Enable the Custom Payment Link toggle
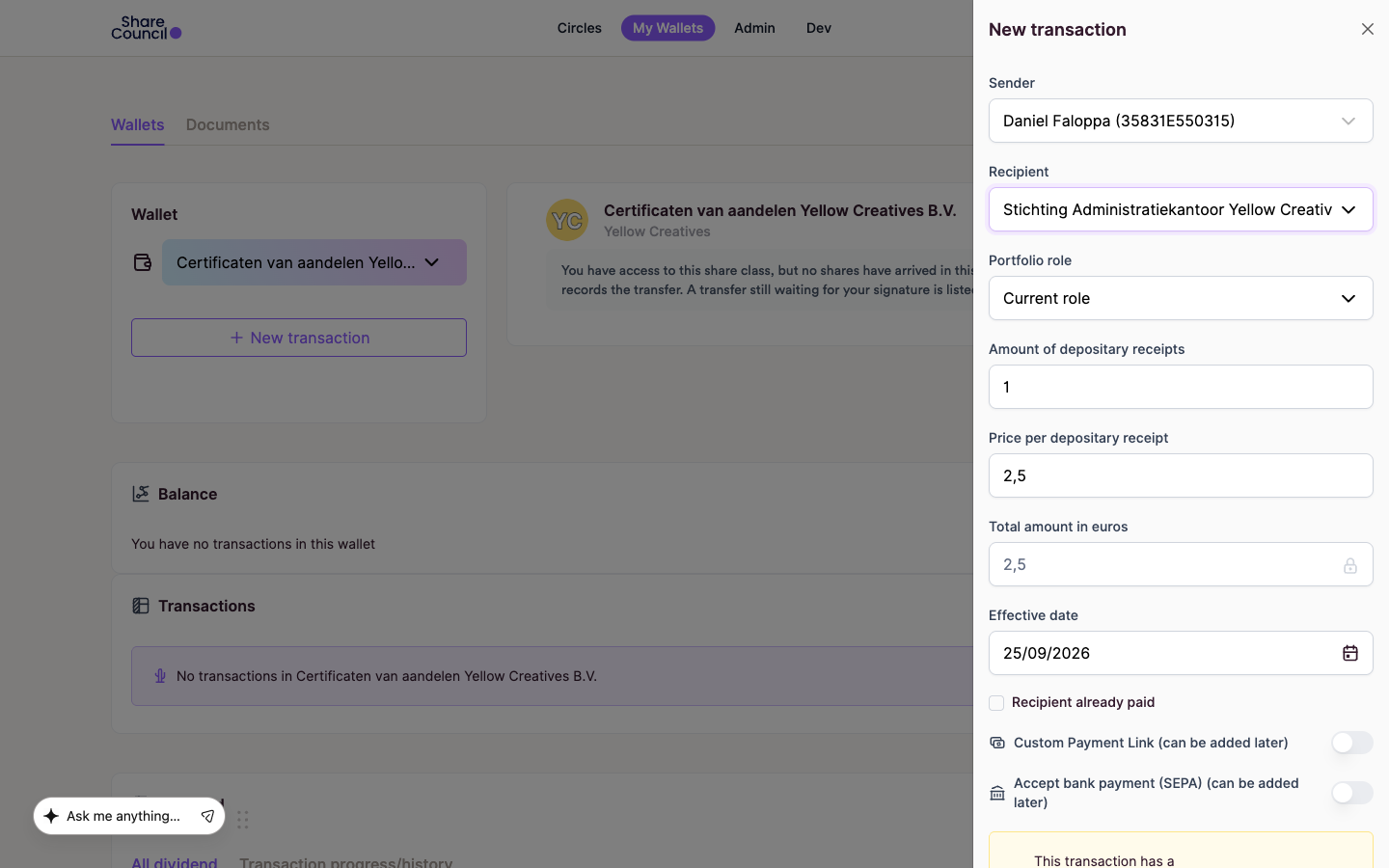Screen dimensions: 1389x868 click(x=1352, y=743)
